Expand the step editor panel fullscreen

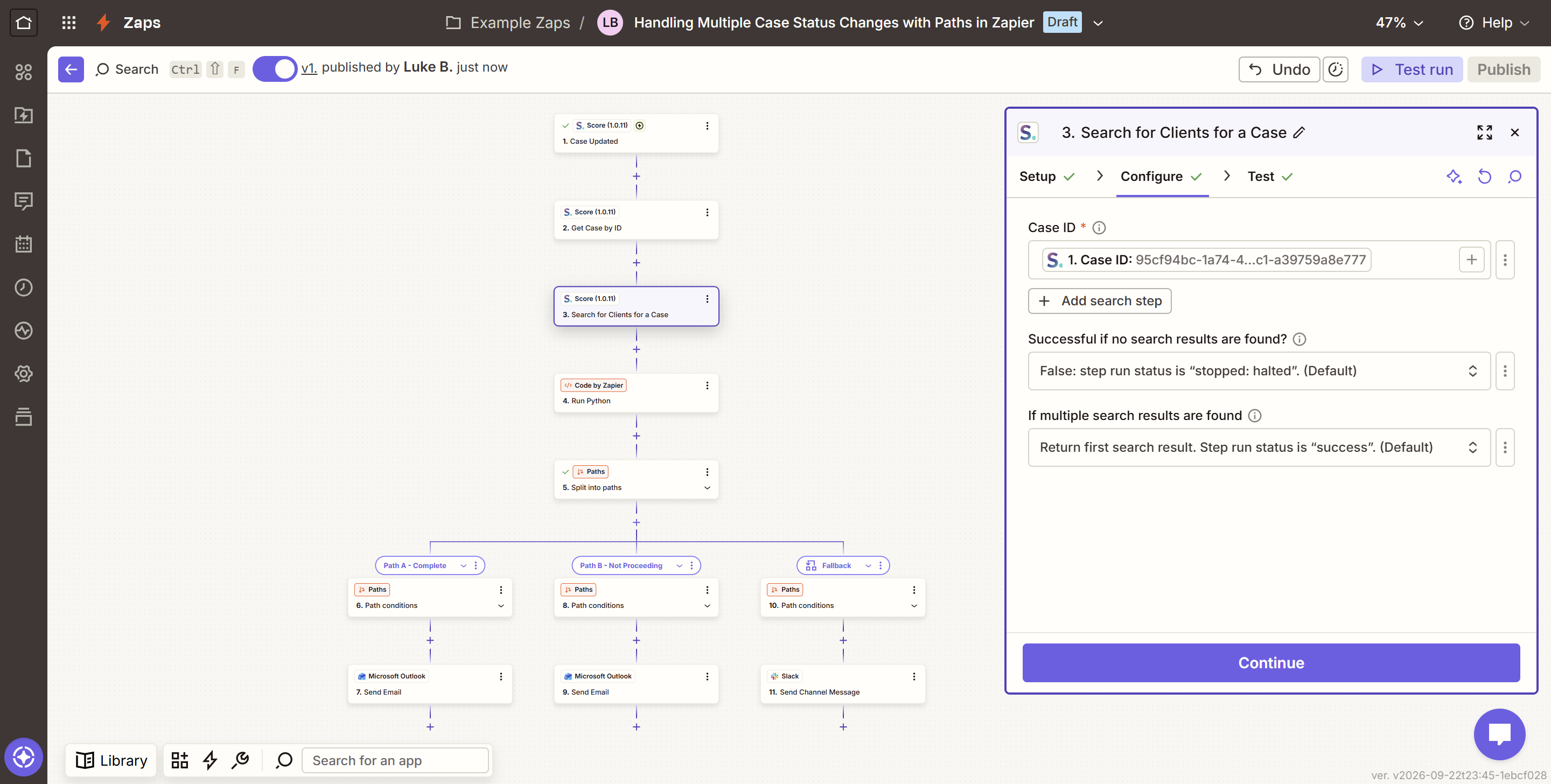(x=1484, y=132)
